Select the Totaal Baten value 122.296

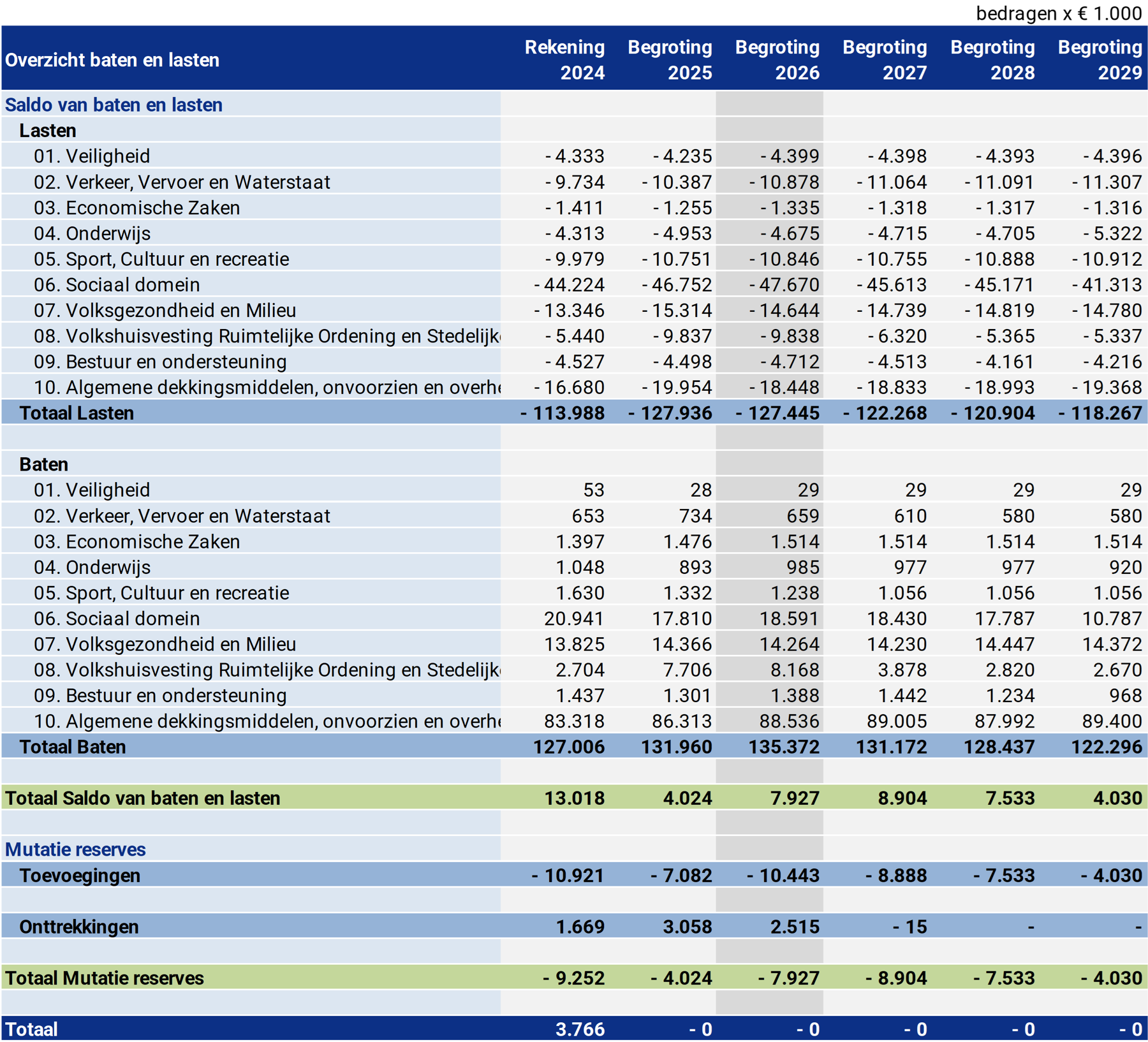tap(1106, 747)
